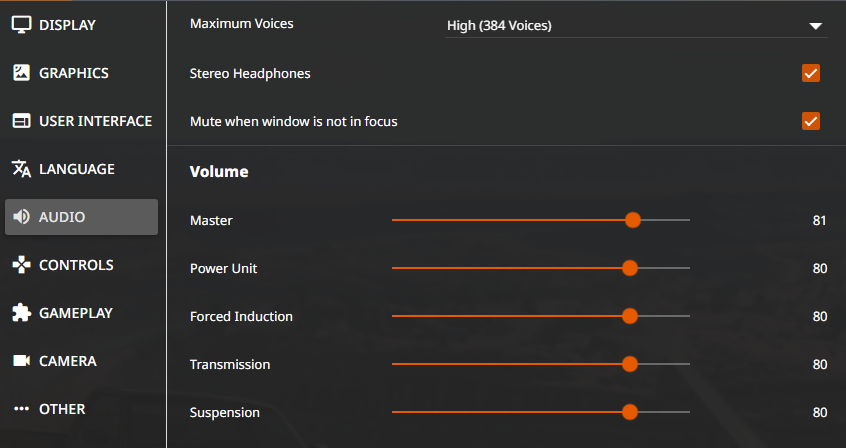846x448 pixels.
Task: Click the High (384 Voices) combo box
Action: (x=636, y=25)
